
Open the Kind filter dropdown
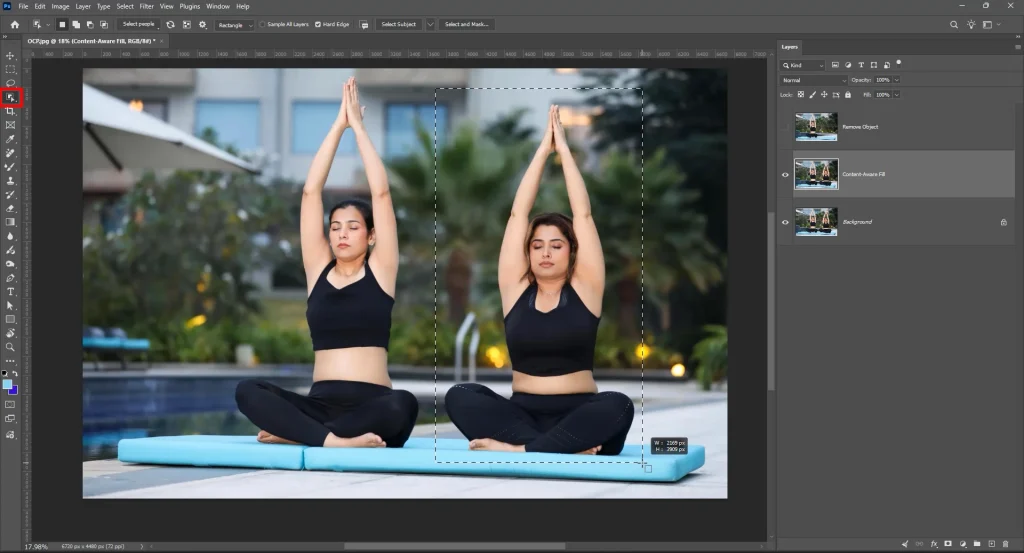[x=803, y=65]
